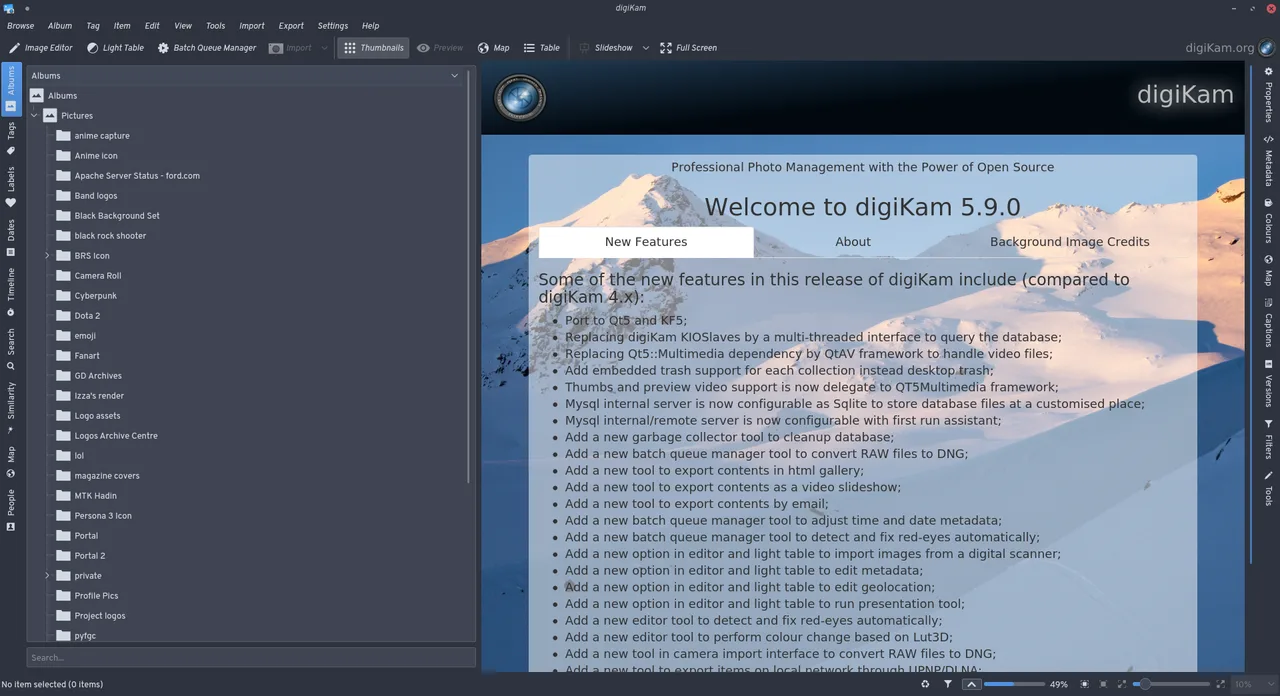Click the digiKam lens logo
This screenshot has width=1280, height=696.
coord(519,98)
